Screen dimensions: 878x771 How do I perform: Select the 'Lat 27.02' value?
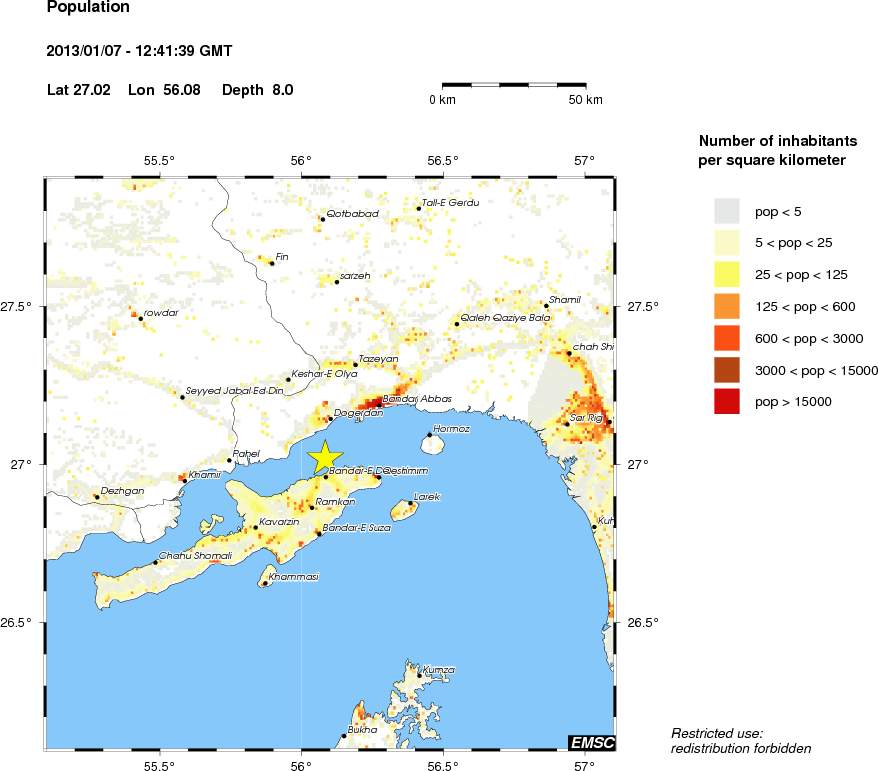pos(79,90)
